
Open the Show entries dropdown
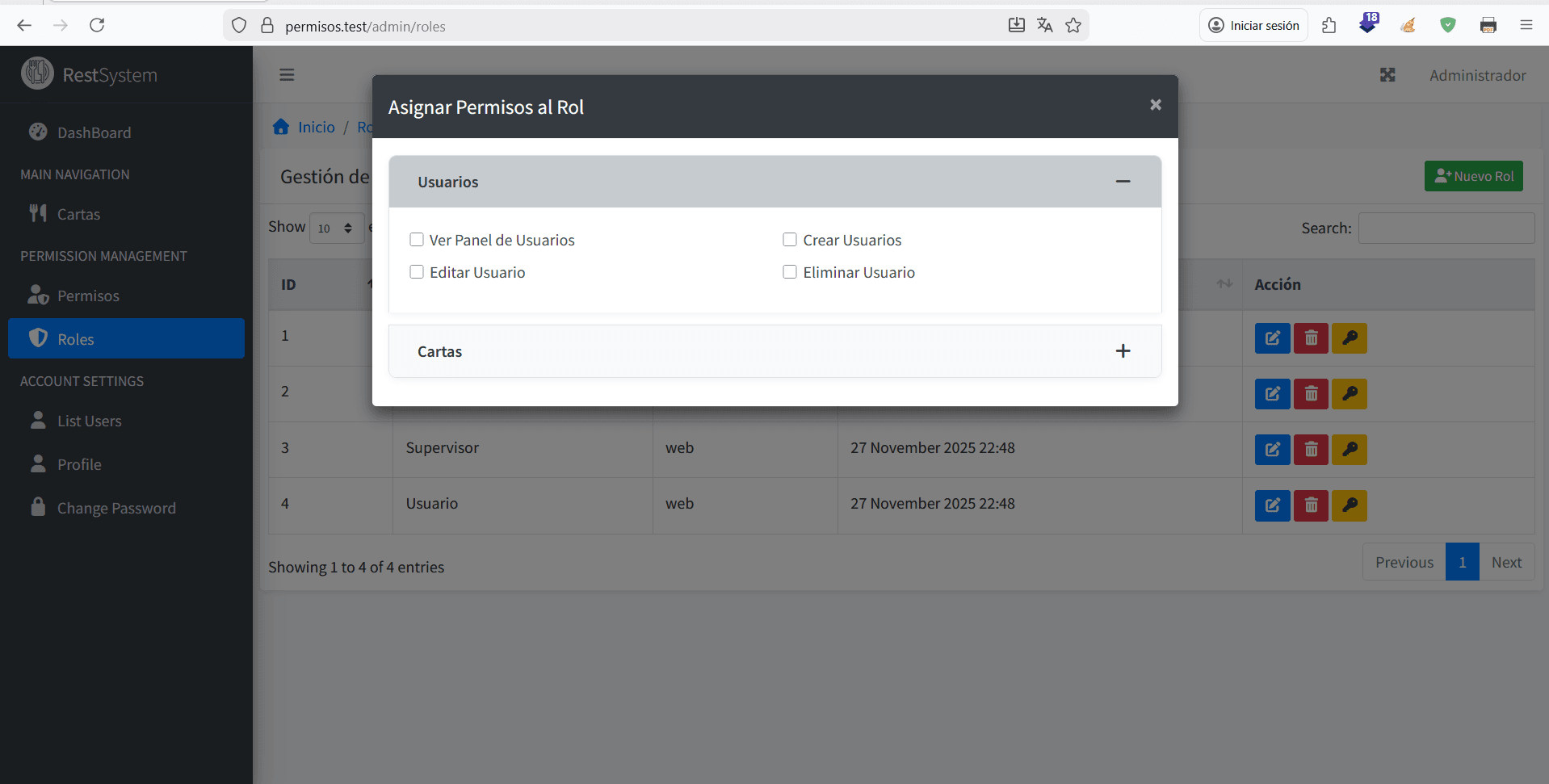(x=336, y=228)
